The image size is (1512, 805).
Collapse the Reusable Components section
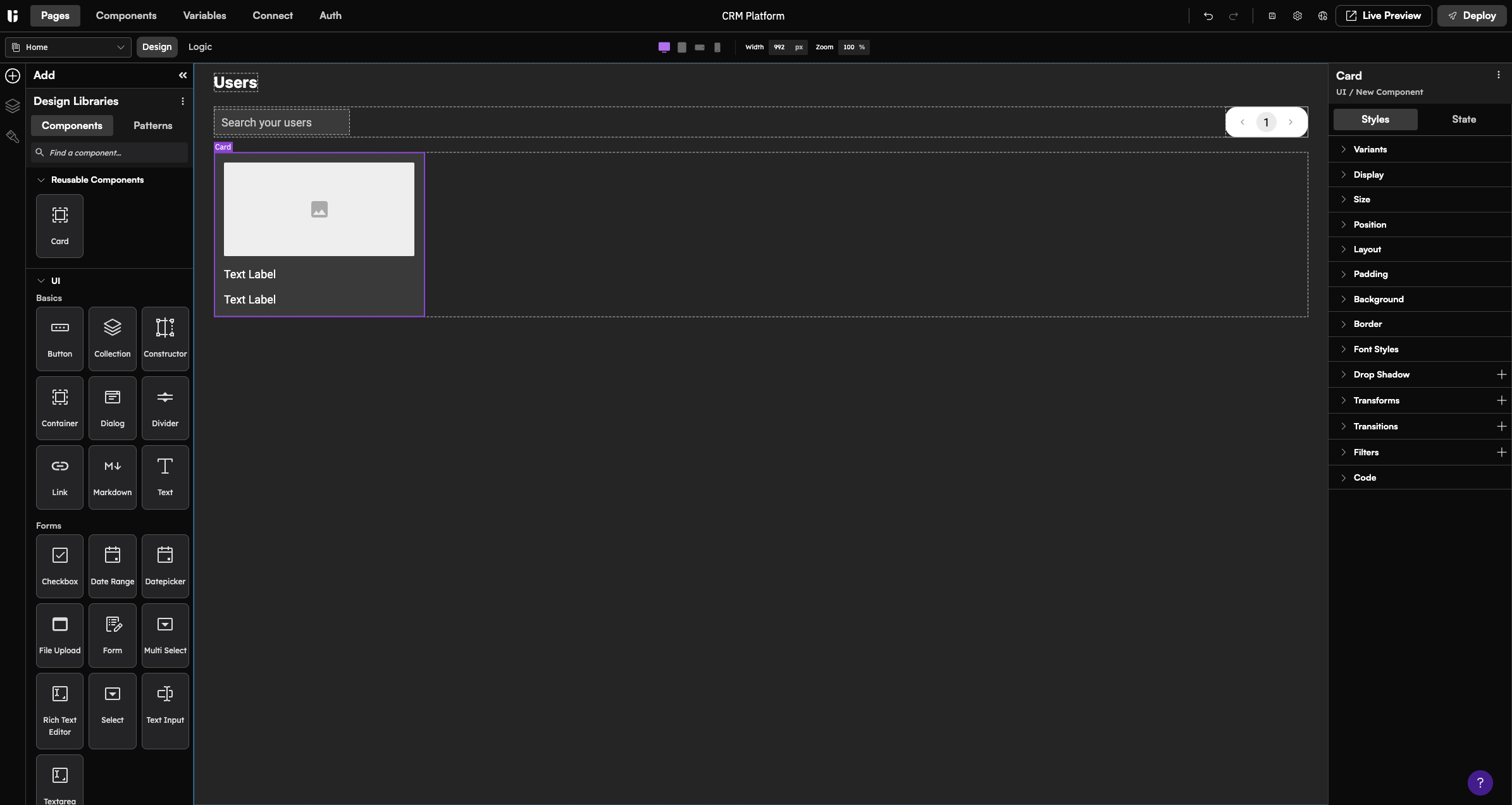pos(41,180)
